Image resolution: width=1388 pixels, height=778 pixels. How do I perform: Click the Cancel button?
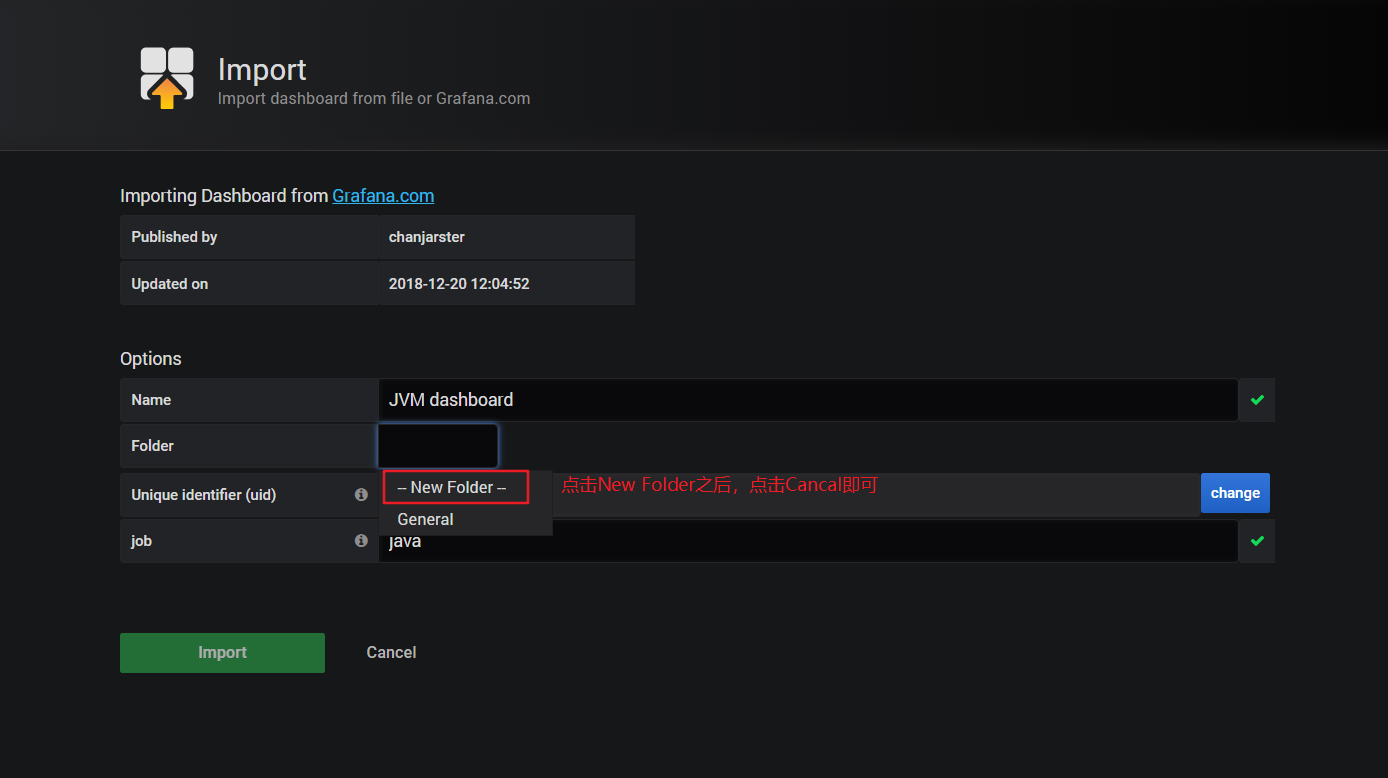pos(391,653)
